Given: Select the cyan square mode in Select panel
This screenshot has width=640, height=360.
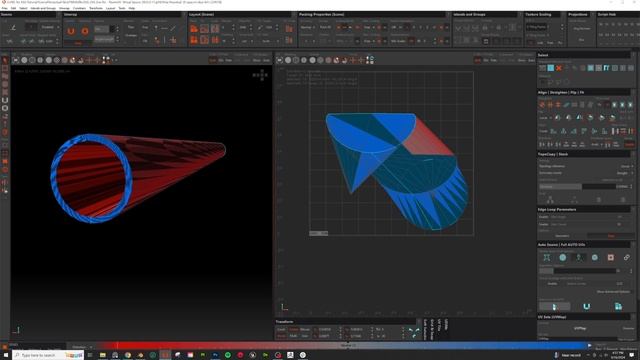Looking at the screenshot, I should click(x=551, y=68).
